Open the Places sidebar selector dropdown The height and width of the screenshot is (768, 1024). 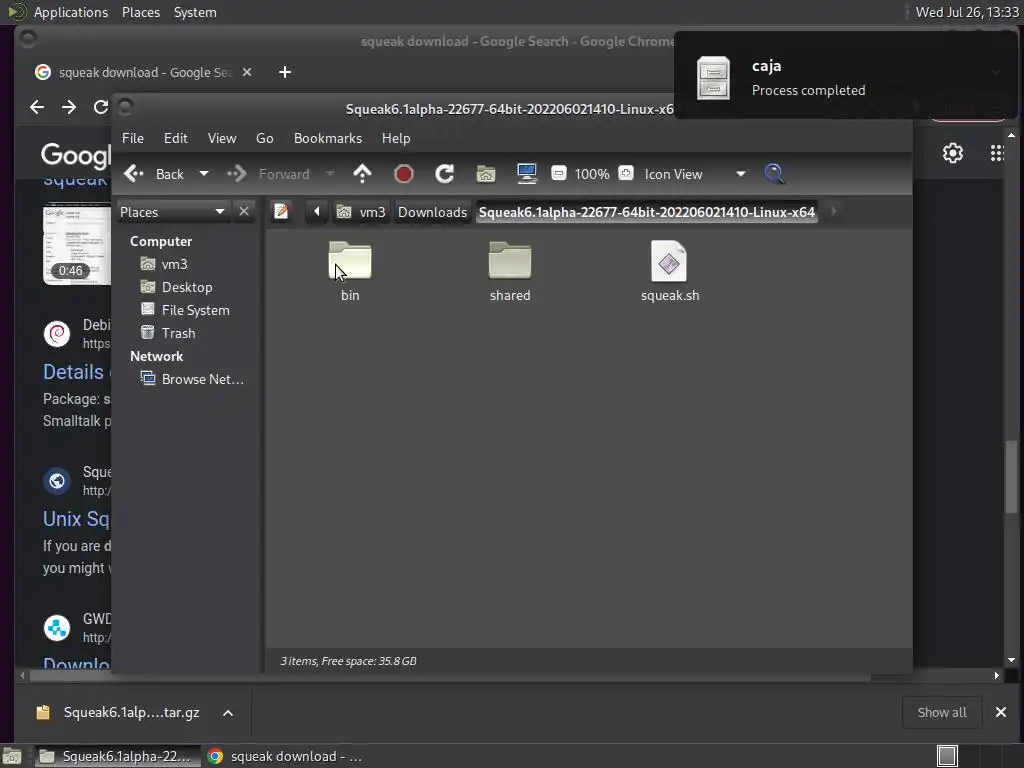[172, 212]
